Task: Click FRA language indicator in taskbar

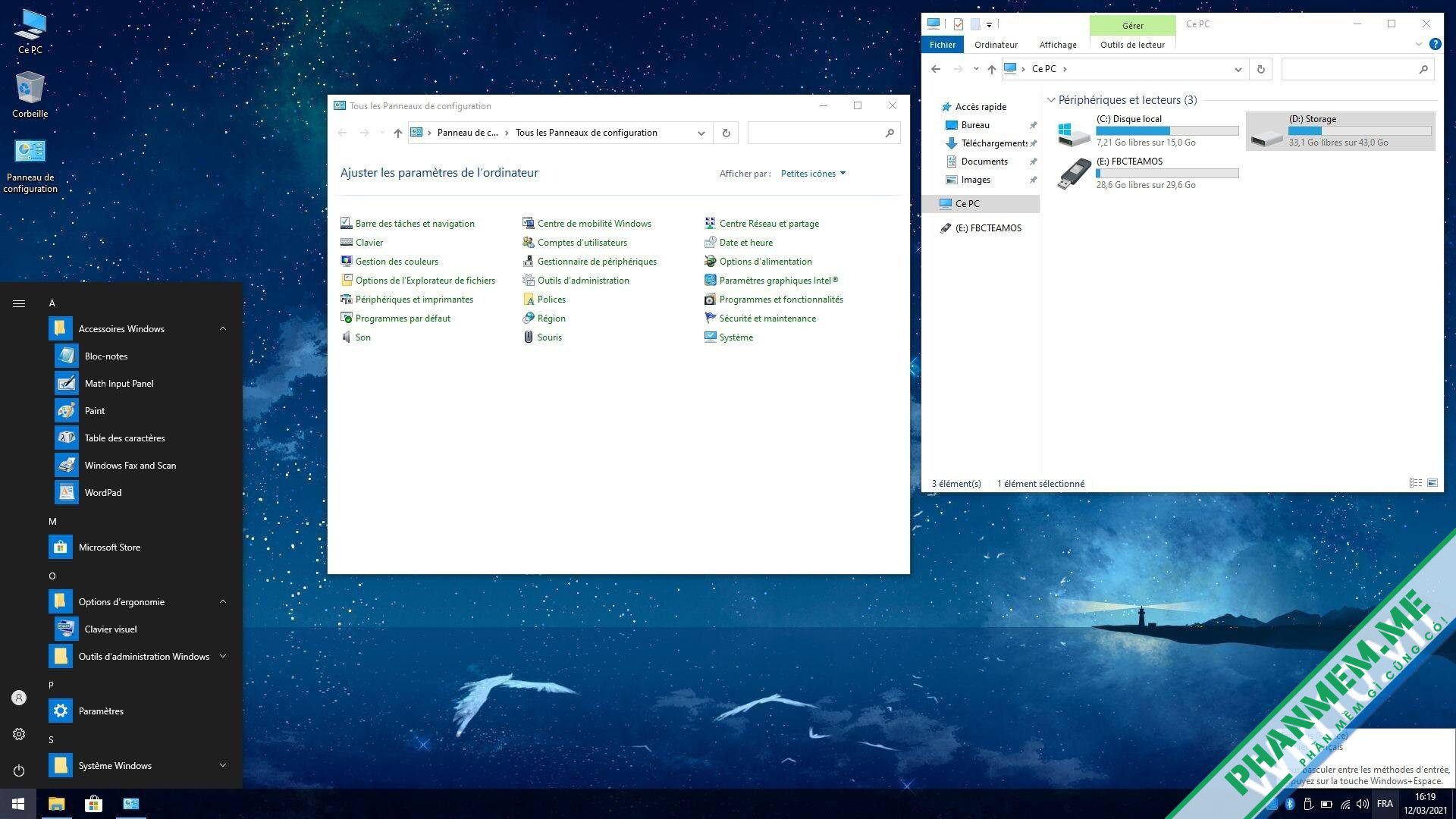Action: tap(1385, 804)
